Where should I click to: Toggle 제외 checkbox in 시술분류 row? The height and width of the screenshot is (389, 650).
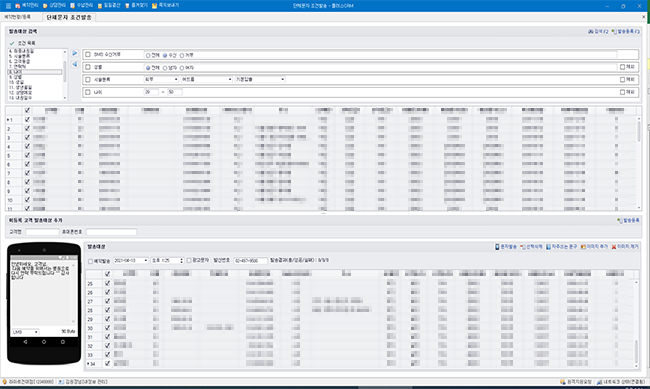coord(622,79)
